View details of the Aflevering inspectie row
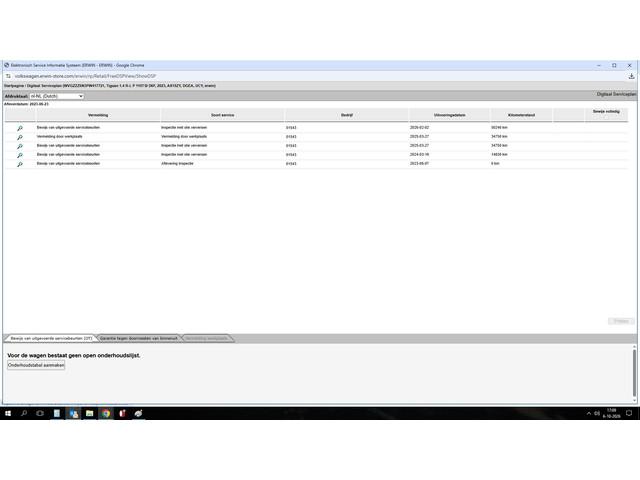Image resolution: width=640 pixels, height=480 pixels. pyautogui.click(x=20, y=164)
